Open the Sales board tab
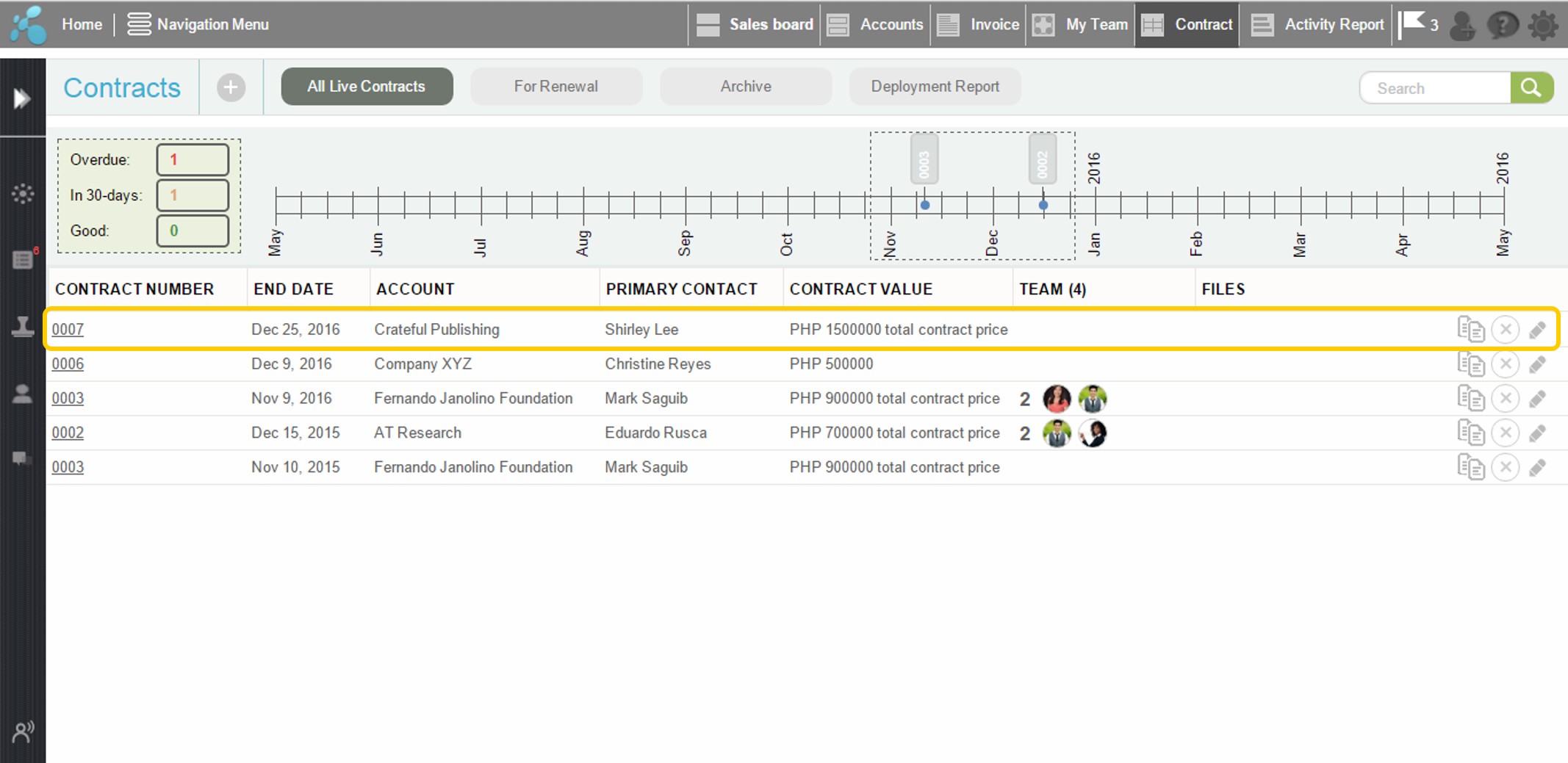 (754, 24)
